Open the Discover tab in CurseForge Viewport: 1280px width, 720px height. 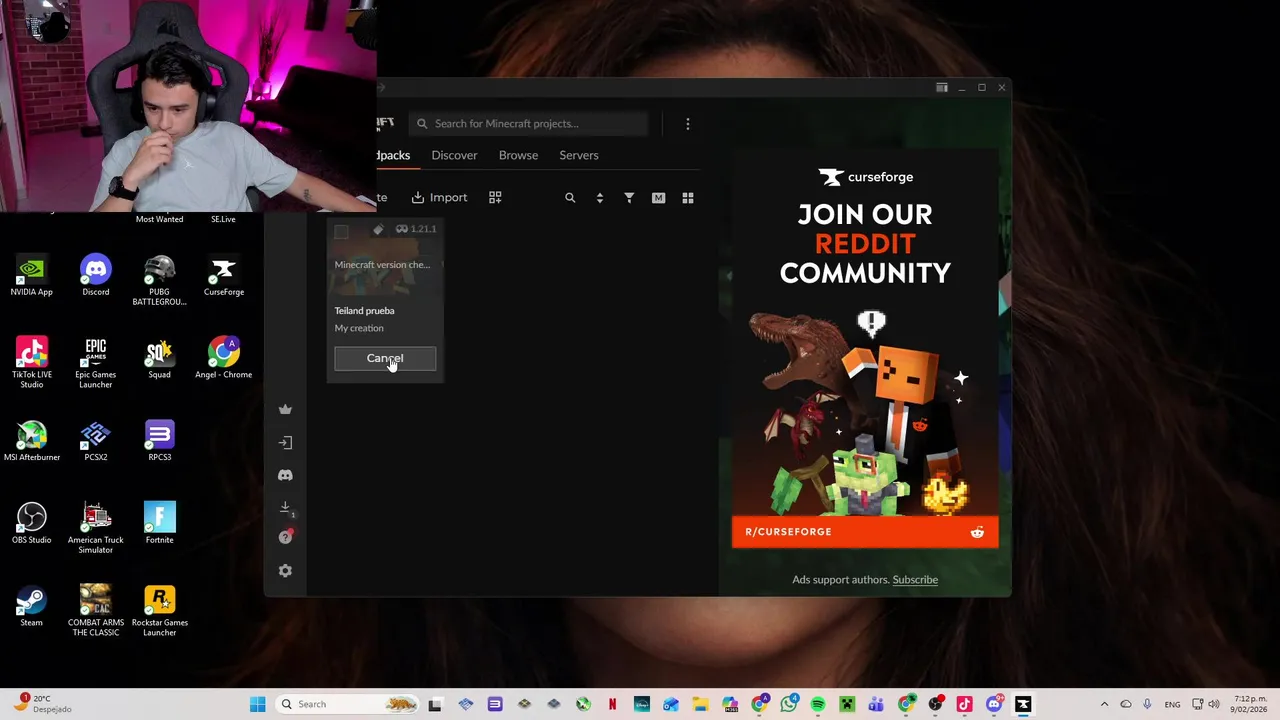pos(454,155)
